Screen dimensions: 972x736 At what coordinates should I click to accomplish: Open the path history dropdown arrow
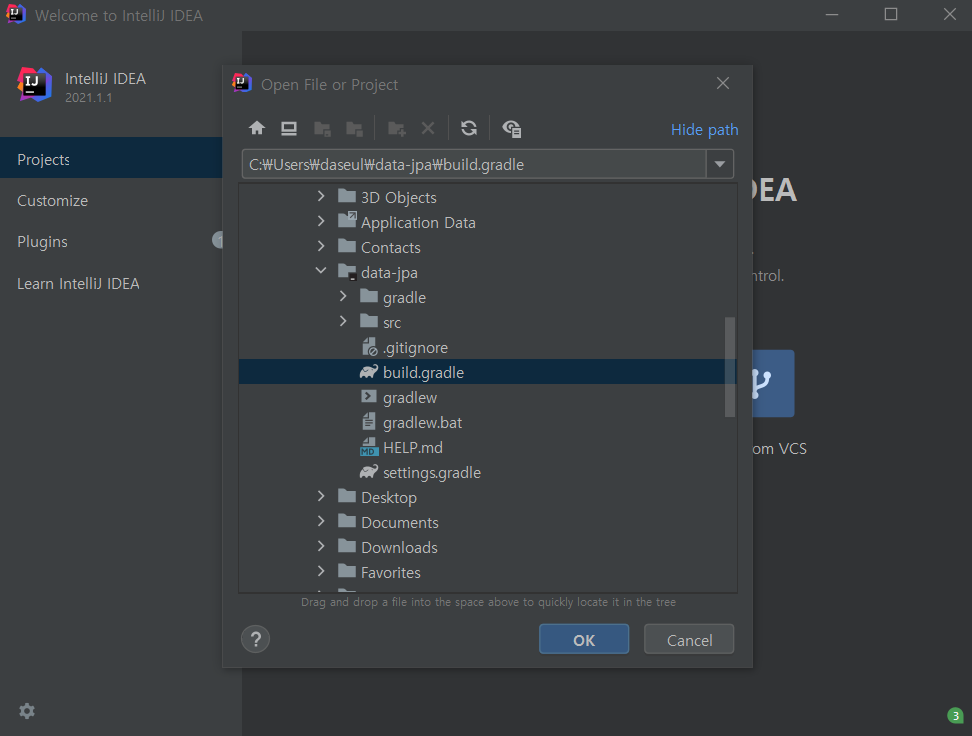tap(720, 164)
